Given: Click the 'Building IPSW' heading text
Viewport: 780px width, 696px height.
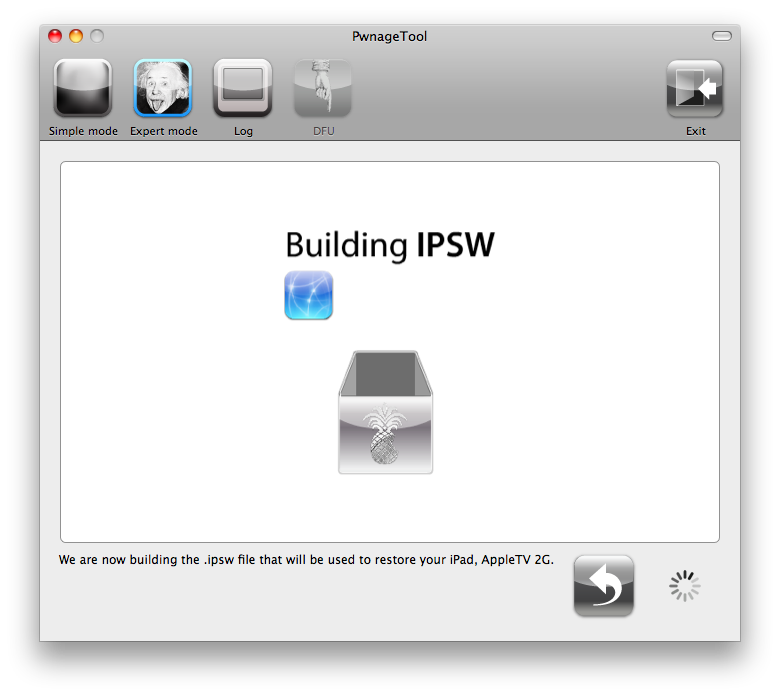Looking at the screenshot, I should 390,245.
